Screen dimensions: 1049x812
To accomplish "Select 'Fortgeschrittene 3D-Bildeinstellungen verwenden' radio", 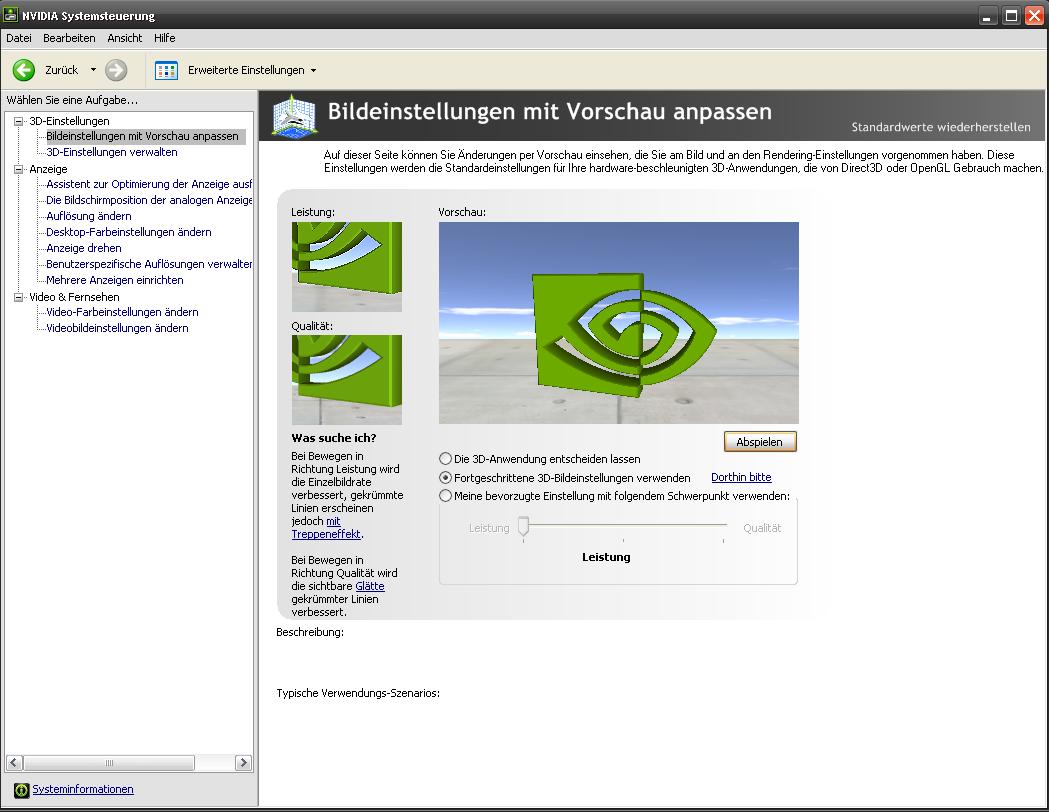I will (446, 478).
